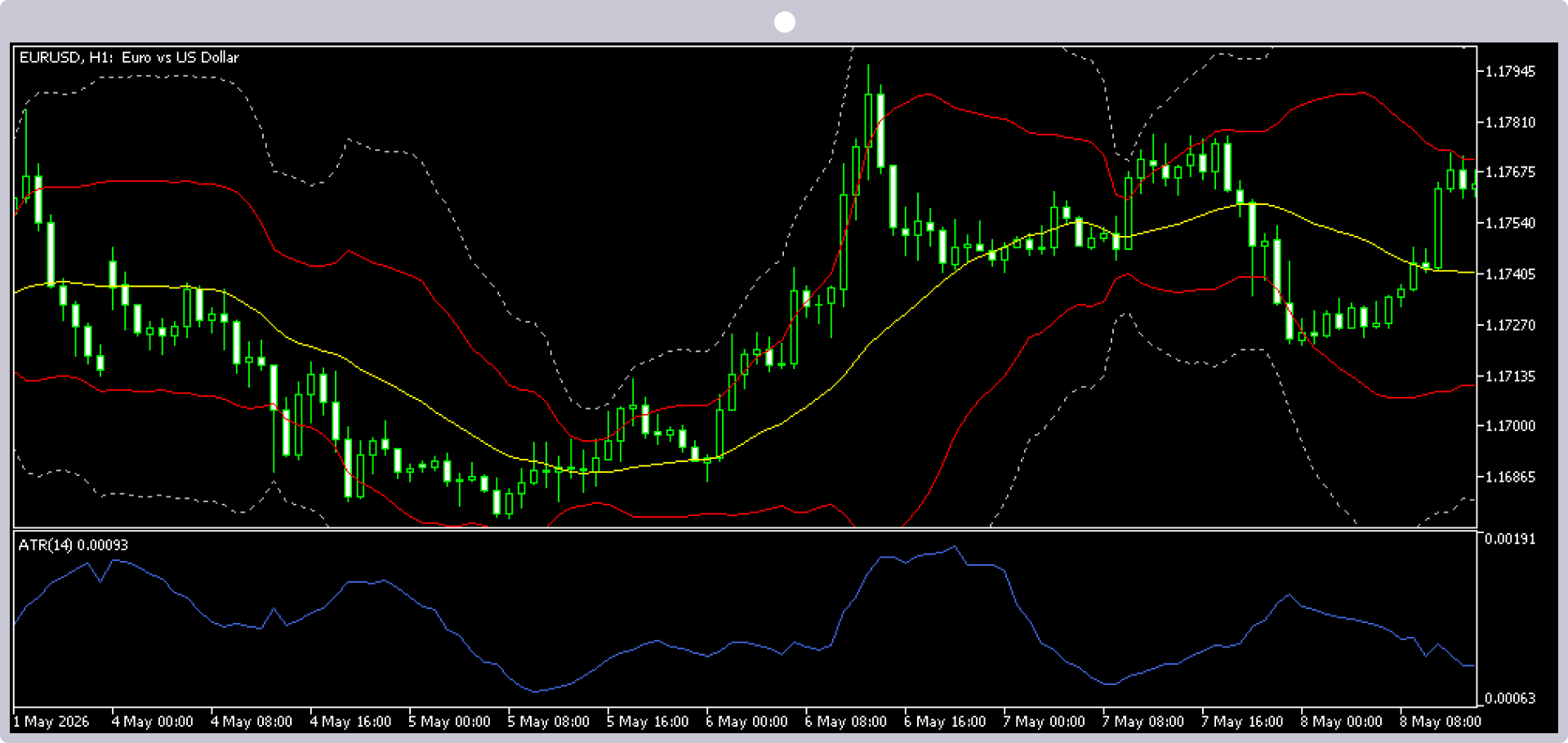Click the white circle above the chart
The width and height of the screenshot is (1568, 743).
pos(785,22)
